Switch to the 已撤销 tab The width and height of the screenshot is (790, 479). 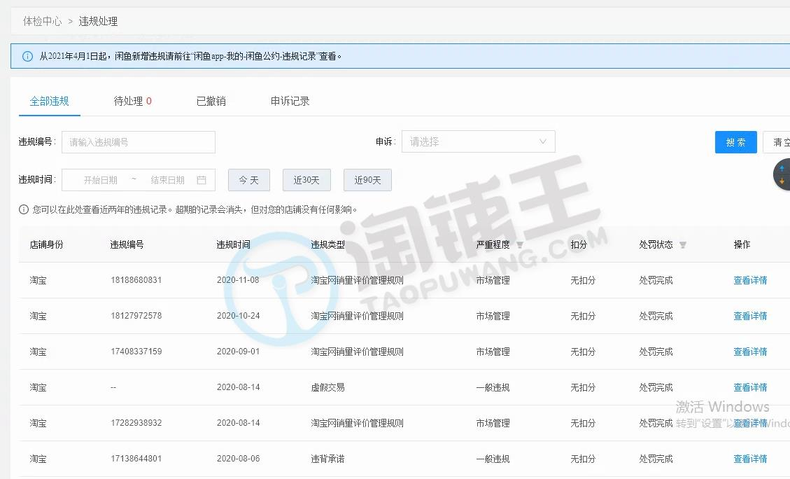(x=211, y=101)
